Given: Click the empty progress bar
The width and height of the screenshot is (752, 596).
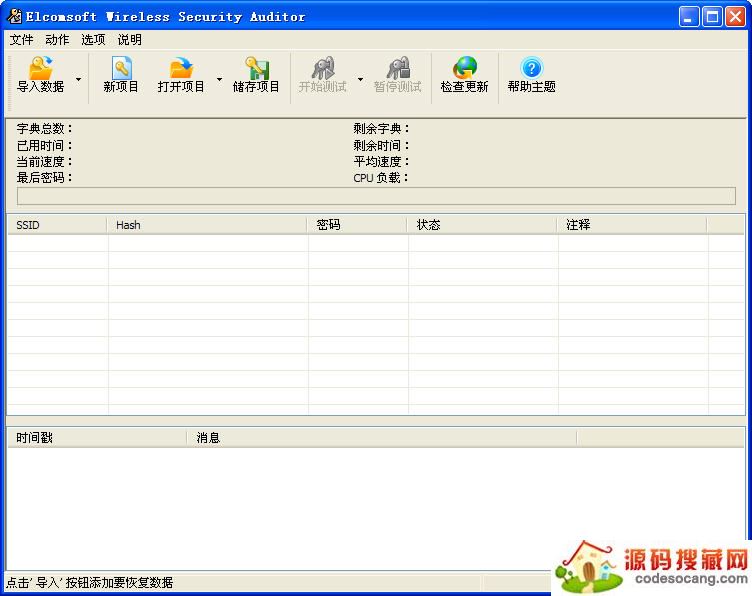Looking at the screenshot, I should [x=376, y=196].
